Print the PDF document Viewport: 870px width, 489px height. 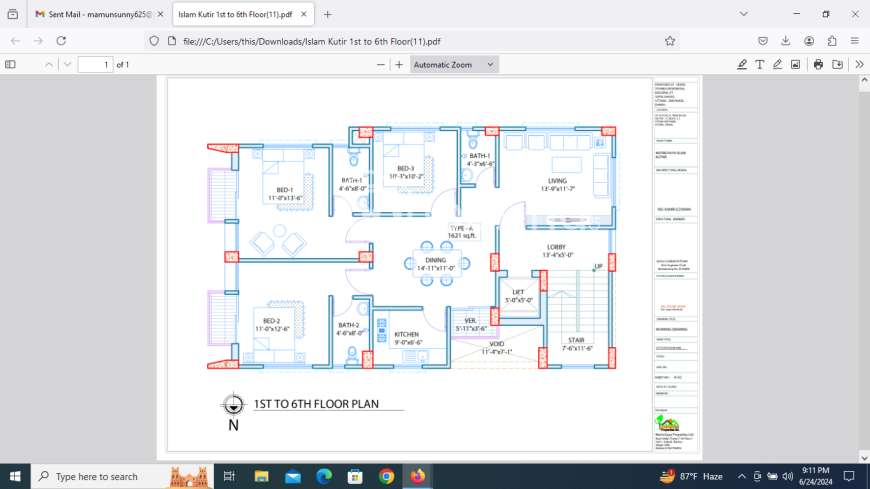(x=818, y=64)
